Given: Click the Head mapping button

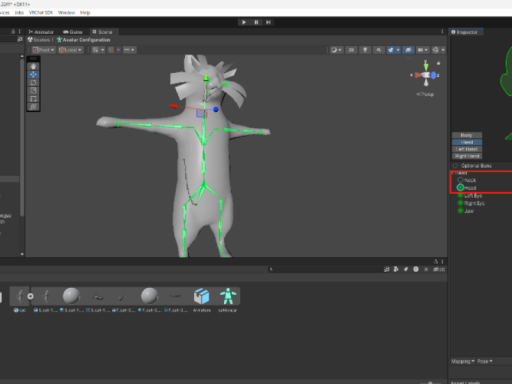Looking at the screenshot, I should point(467,142).
